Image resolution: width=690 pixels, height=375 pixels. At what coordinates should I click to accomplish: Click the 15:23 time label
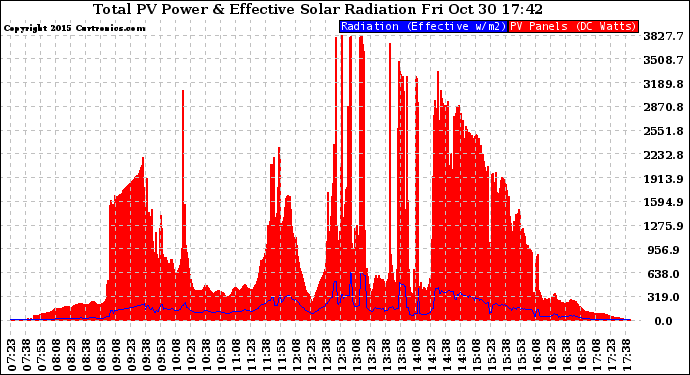click(x=492, y=354)
